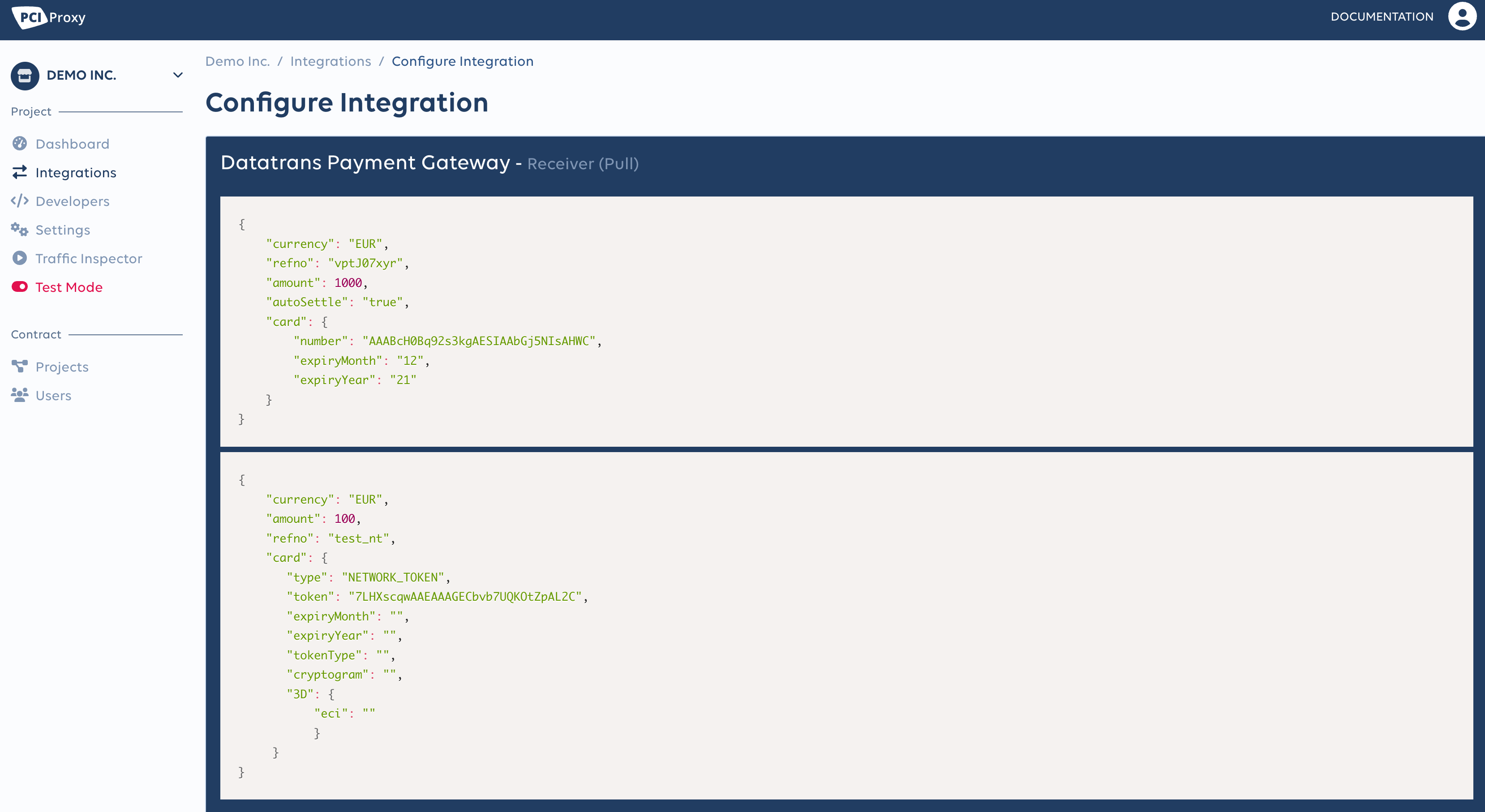Click the Integrations arrows icon
1485x812 pixels.
20,172
